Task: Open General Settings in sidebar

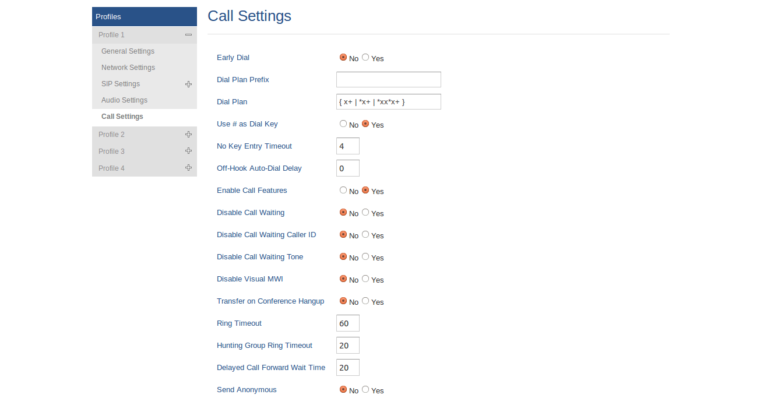Action: pyautogui.click(x=128, y=51)
